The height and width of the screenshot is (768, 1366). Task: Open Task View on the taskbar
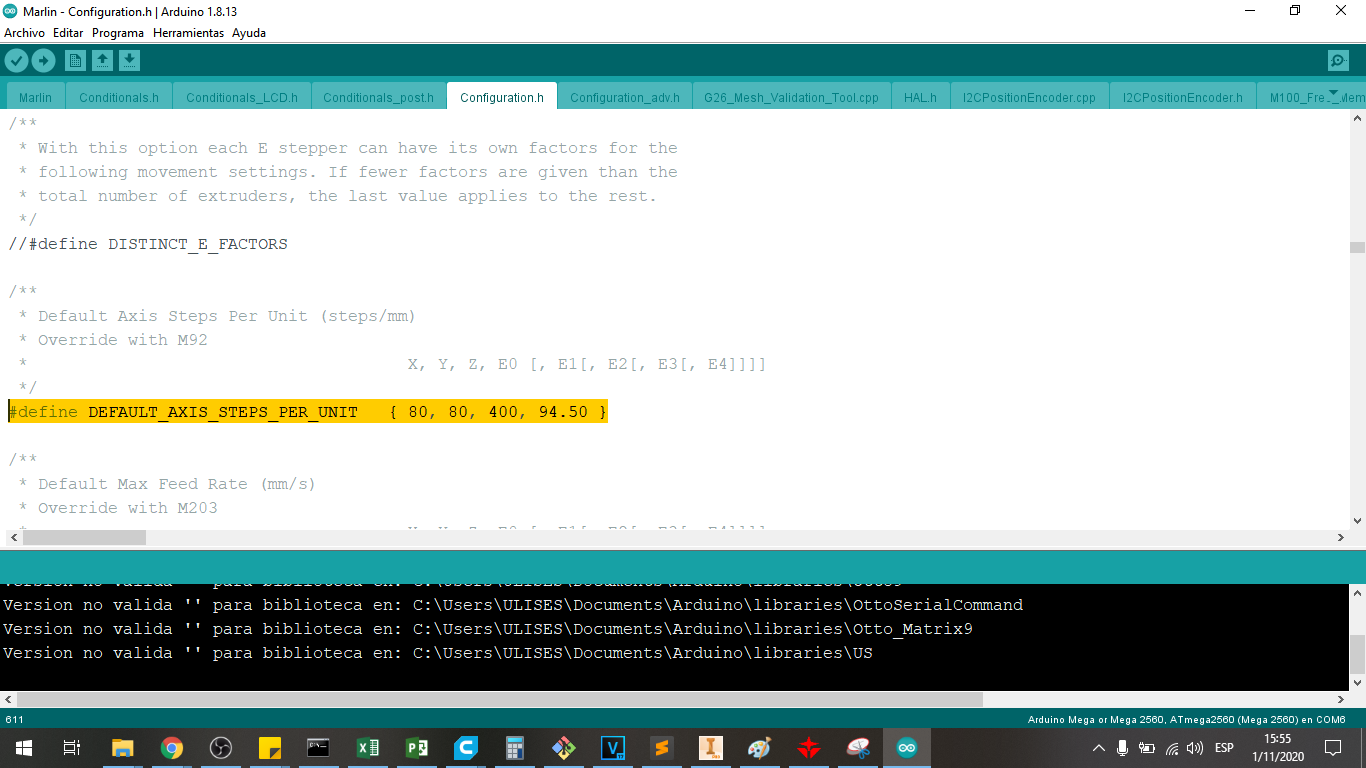point(72,748)
